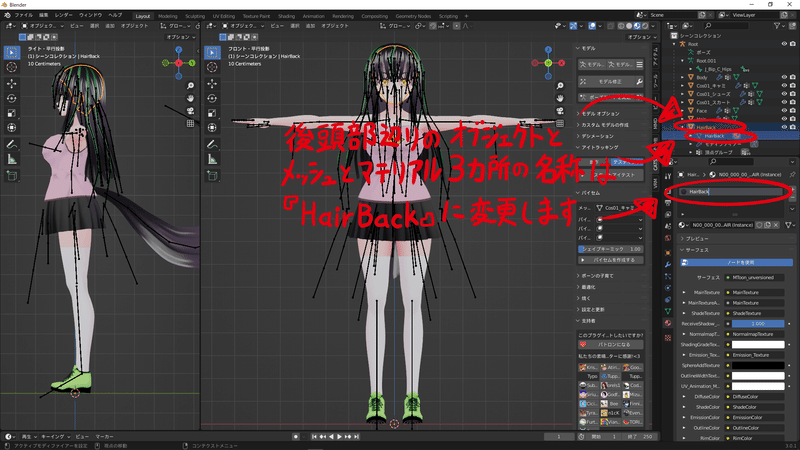800x450 pixels.
Task: Expand the Face object in outliner
Action: [683, 110]
